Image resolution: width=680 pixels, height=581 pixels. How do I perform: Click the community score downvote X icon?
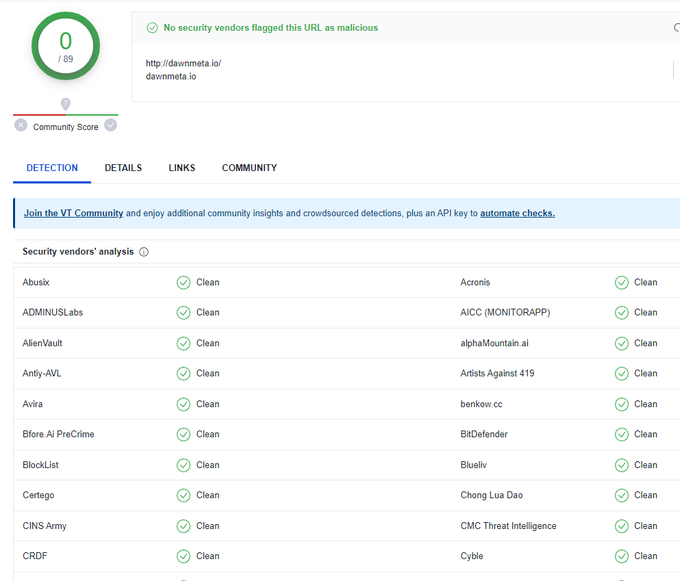[20, 125]
